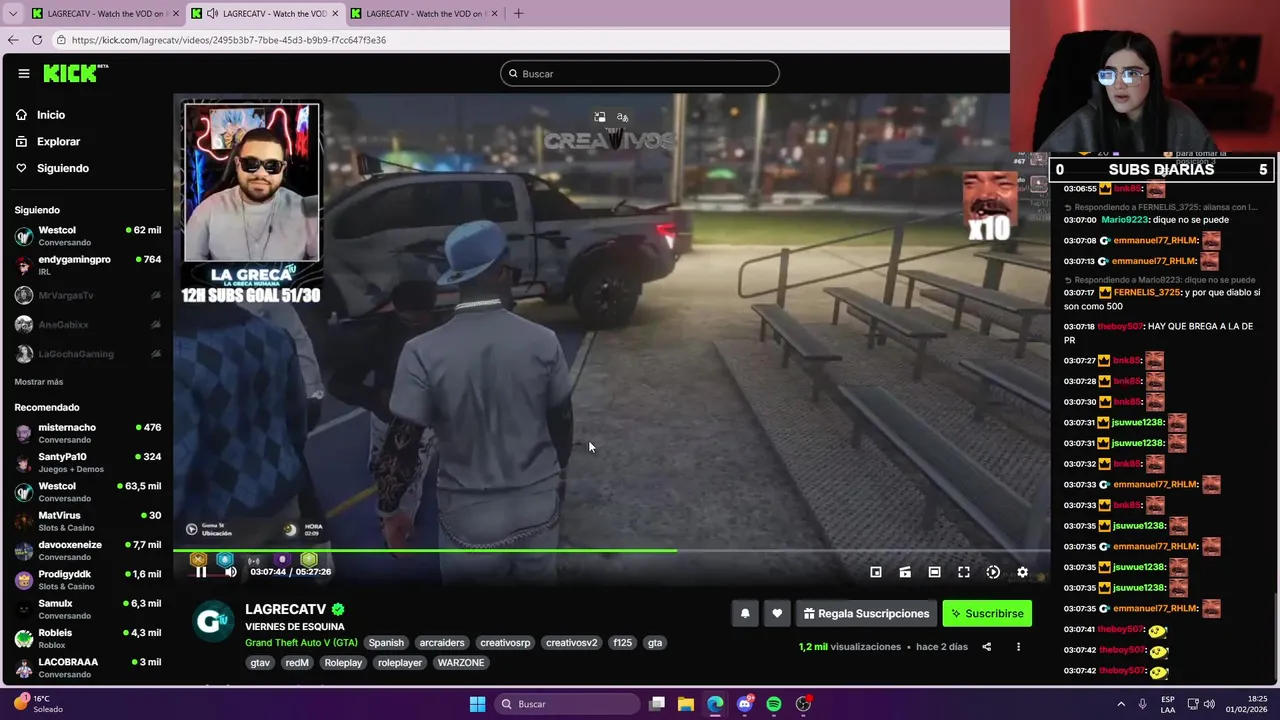Select the Spanish tag
This screenshot has width=1280, height=720.
tap(386, 643)
